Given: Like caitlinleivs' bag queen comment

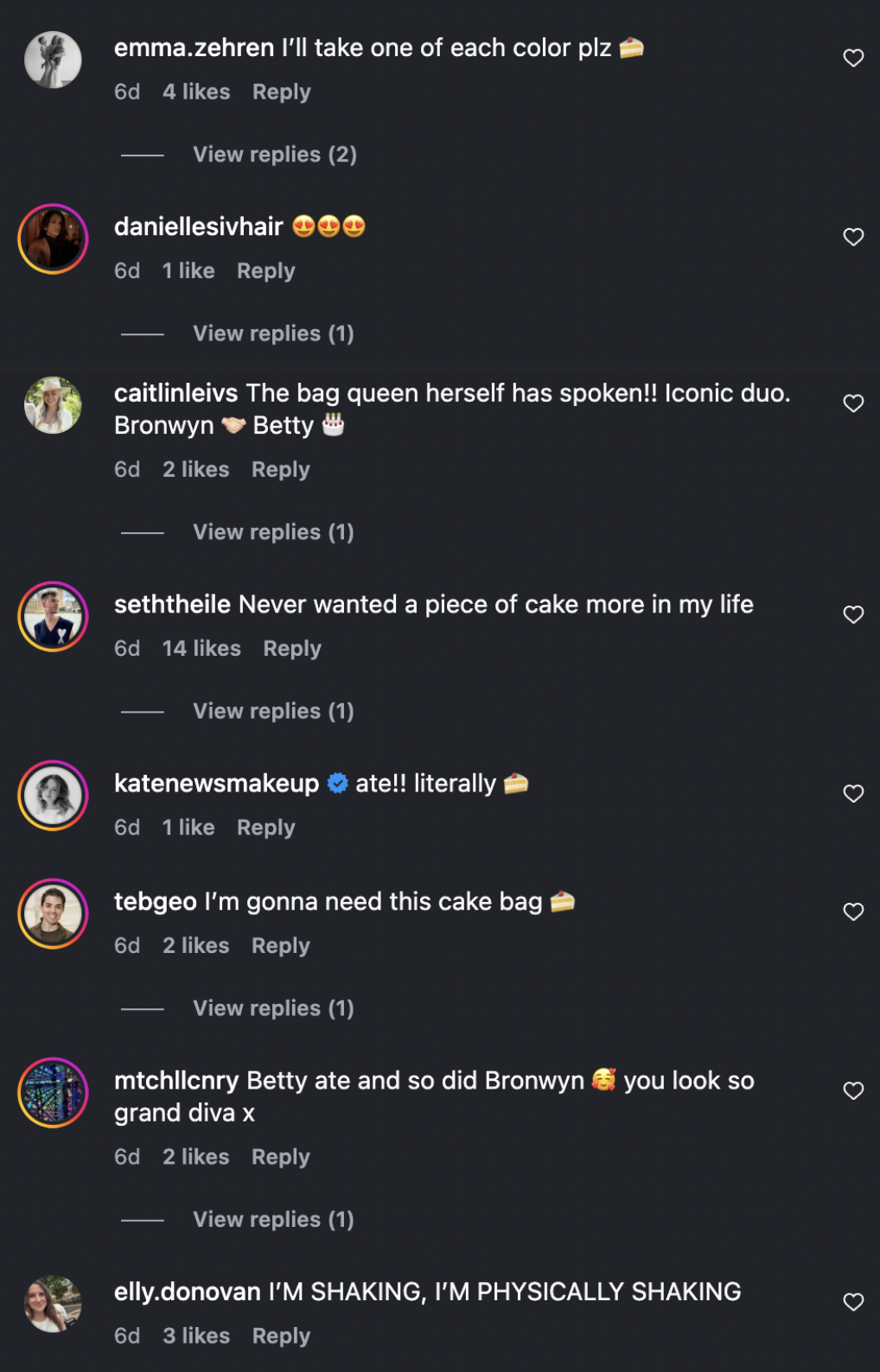Looking at the screenshot, I should tap(853, 403).
